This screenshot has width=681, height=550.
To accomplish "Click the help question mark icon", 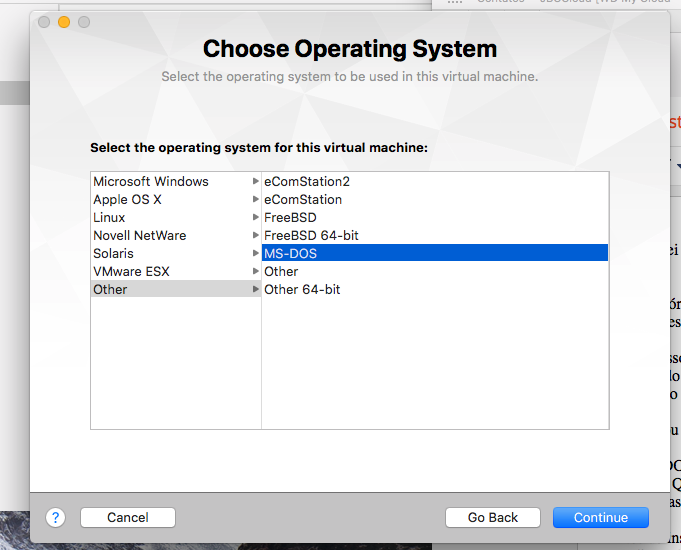I will [56, 517].
